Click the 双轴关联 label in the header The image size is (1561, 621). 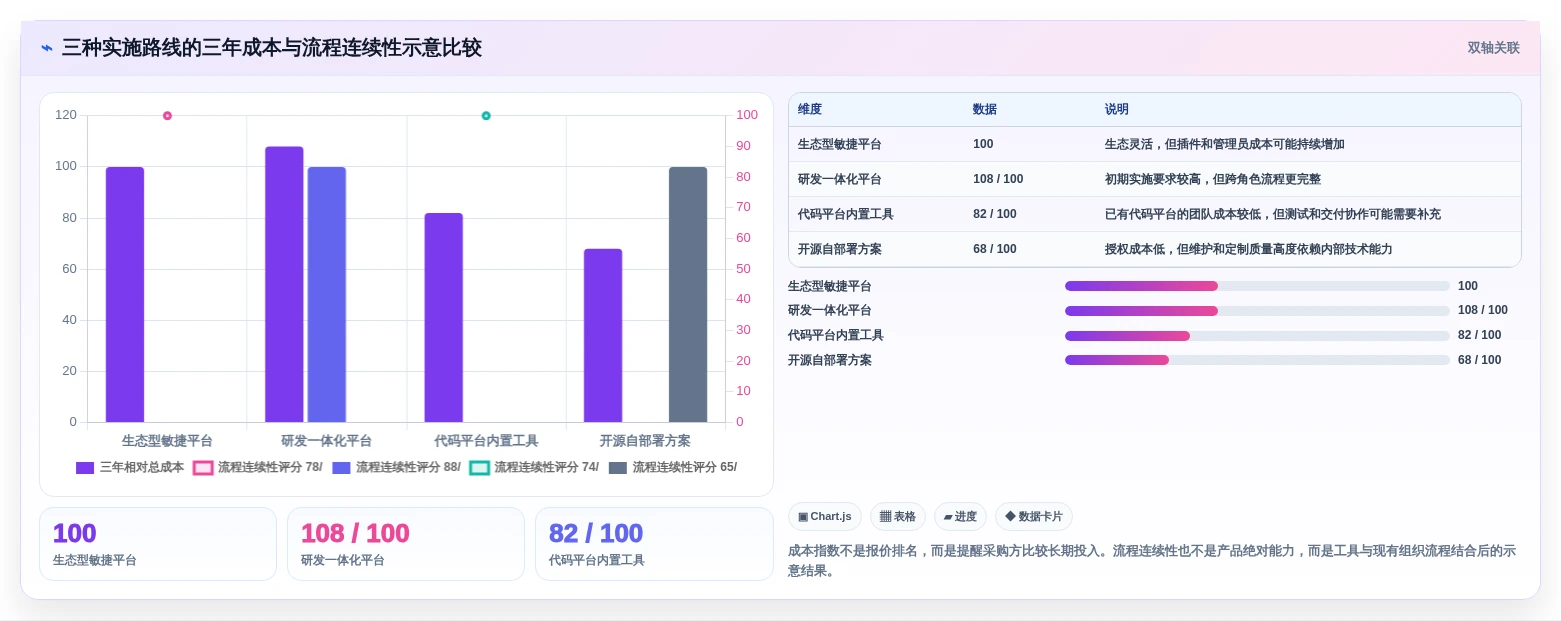pyautogui.click(x=1493, y=48)
